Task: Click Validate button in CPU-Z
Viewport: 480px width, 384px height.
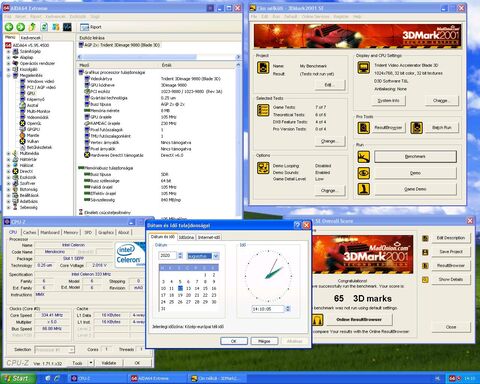Action: pyautogui.click(x=109, y=363)
